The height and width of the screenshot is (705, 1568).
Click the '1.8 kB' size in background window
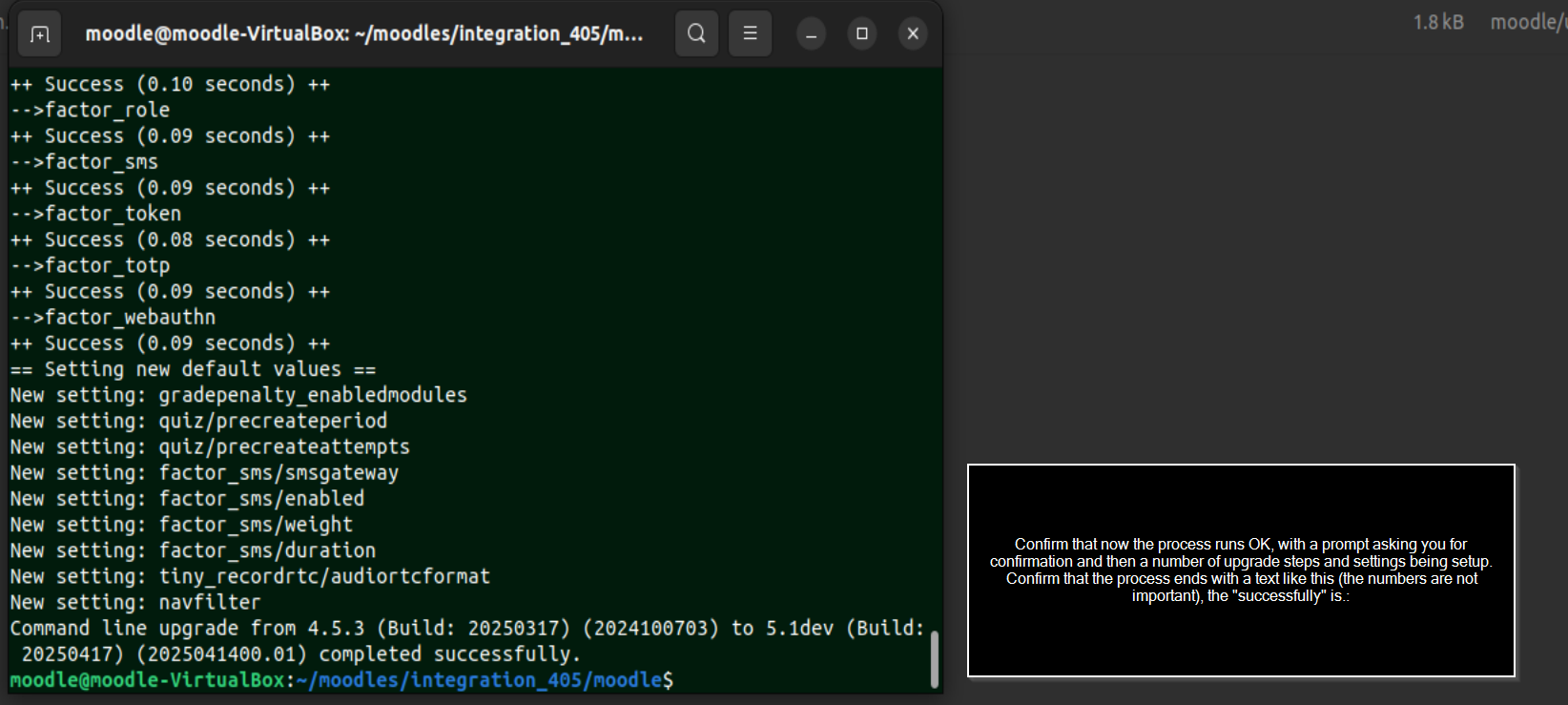pos(1438,22)
